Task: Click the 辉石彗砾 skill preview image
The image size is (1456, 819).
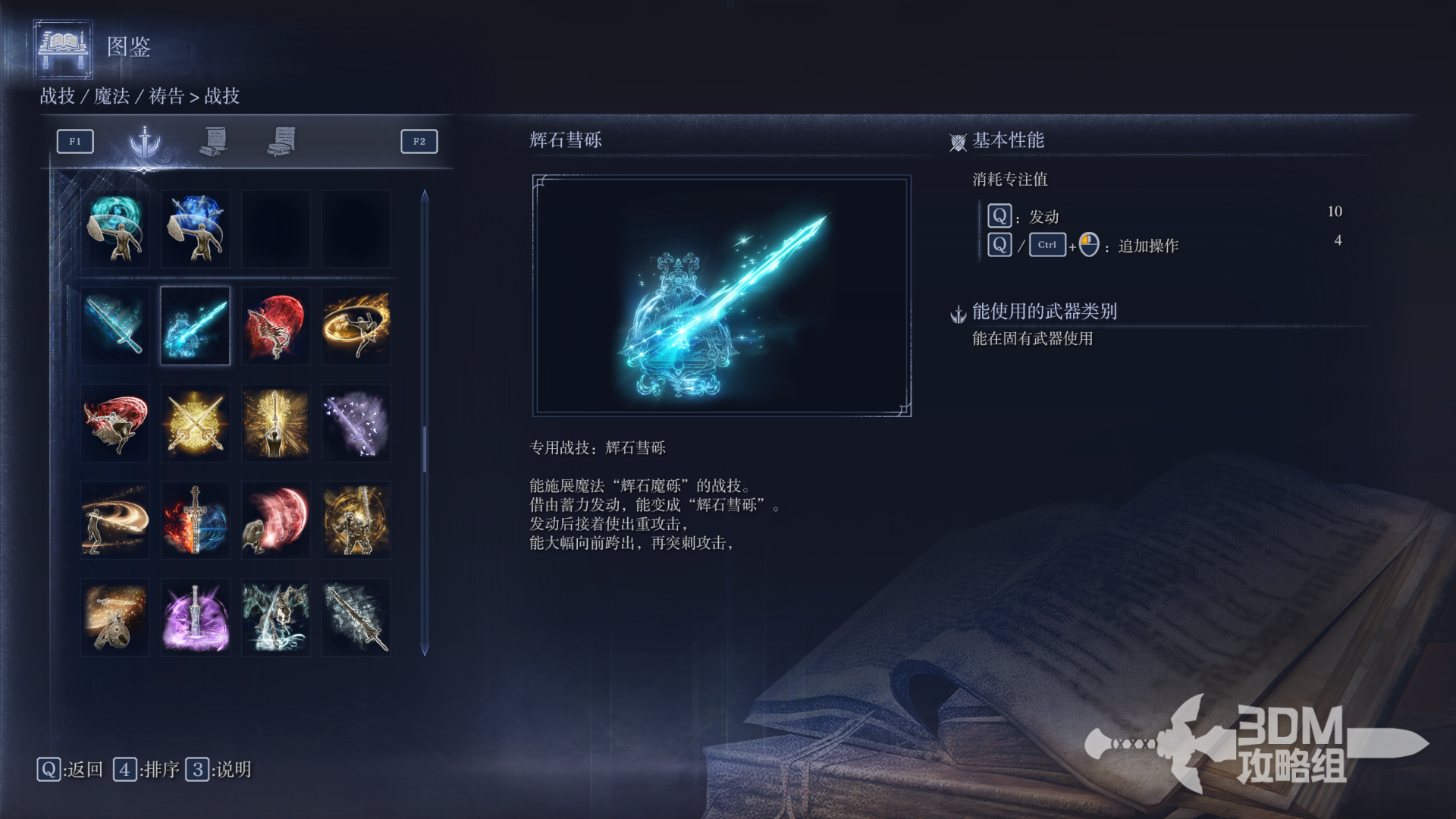Action: [722, 296]
